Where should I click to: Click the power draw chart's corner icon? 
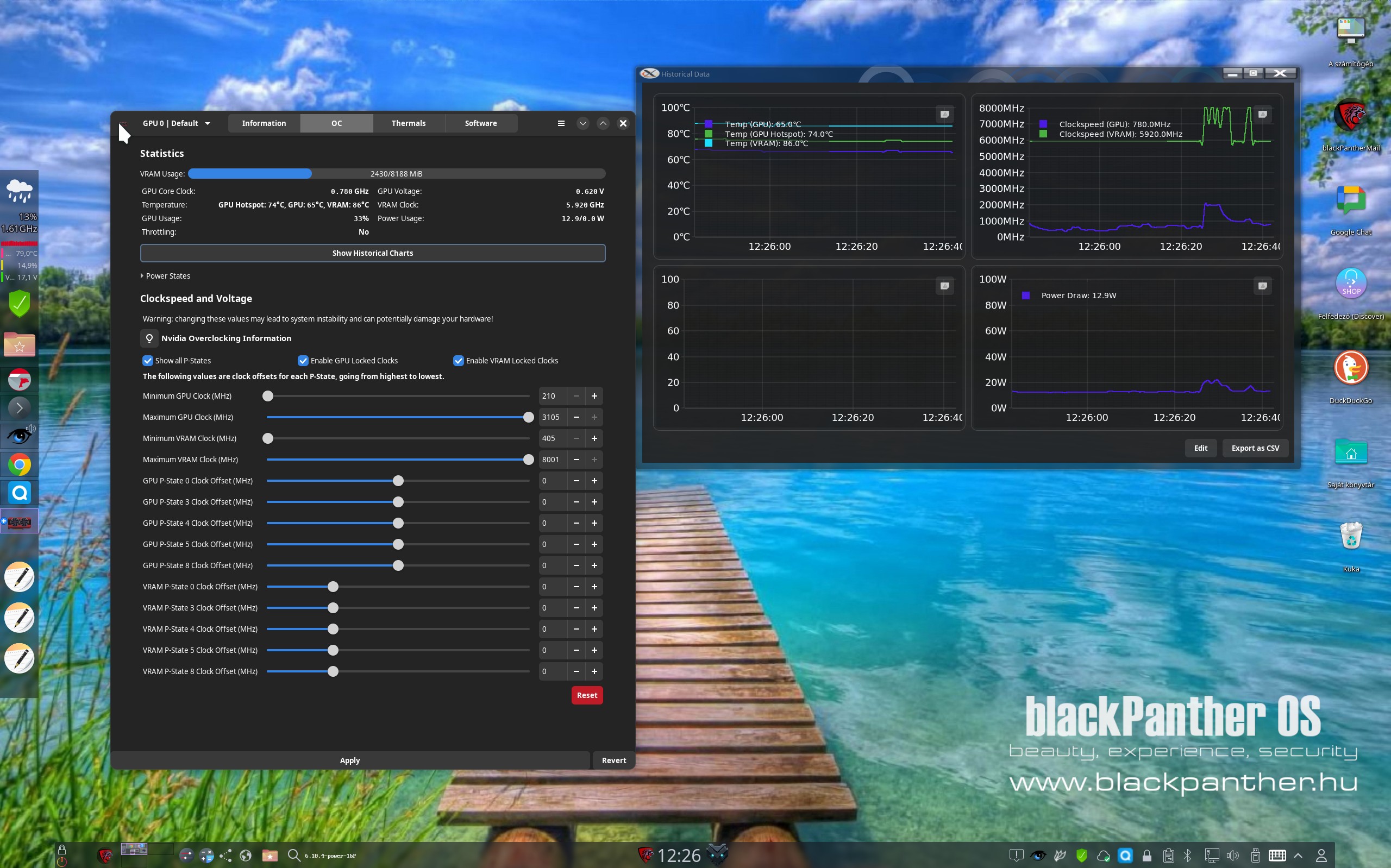point(1262,286)
